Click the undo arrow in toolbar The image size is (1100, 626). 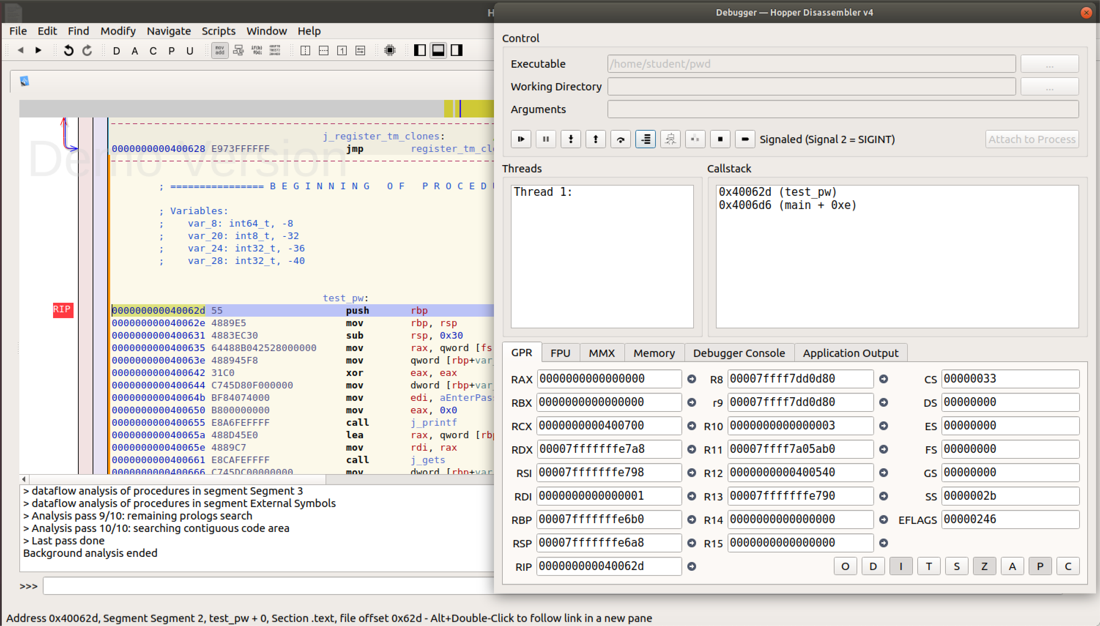(x=68, y=50)
